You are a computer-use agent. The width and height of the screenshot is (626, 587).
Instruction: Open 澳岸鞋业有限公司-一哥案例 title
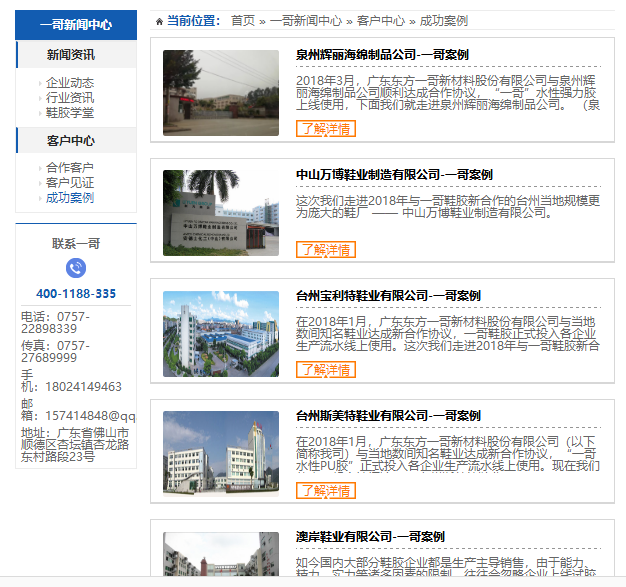click(x=370, y=537)
